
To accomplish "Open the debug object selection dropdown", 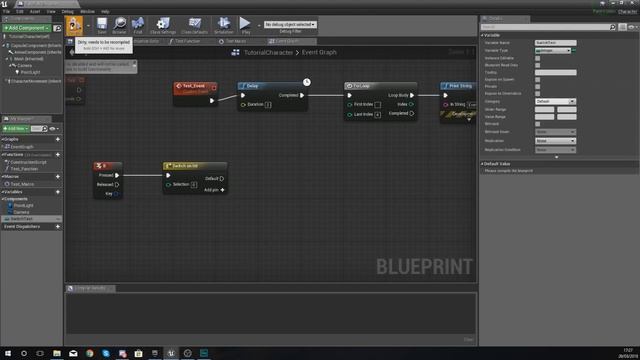I will [290, 25].
